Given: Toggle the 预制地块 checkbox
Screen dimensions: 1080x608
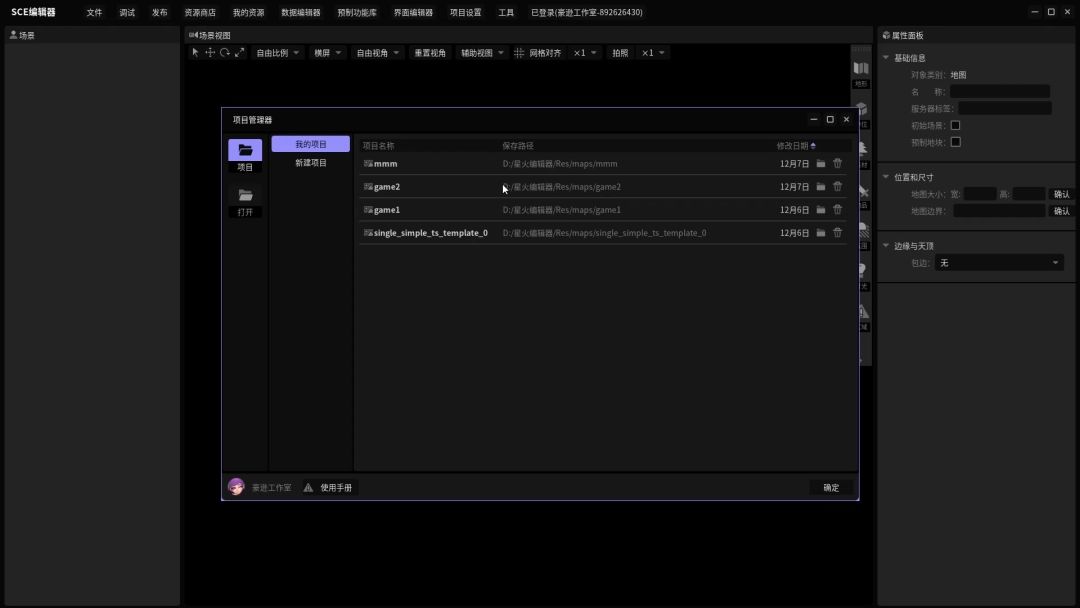Looking at the screenshot, I should coord(955,143).
